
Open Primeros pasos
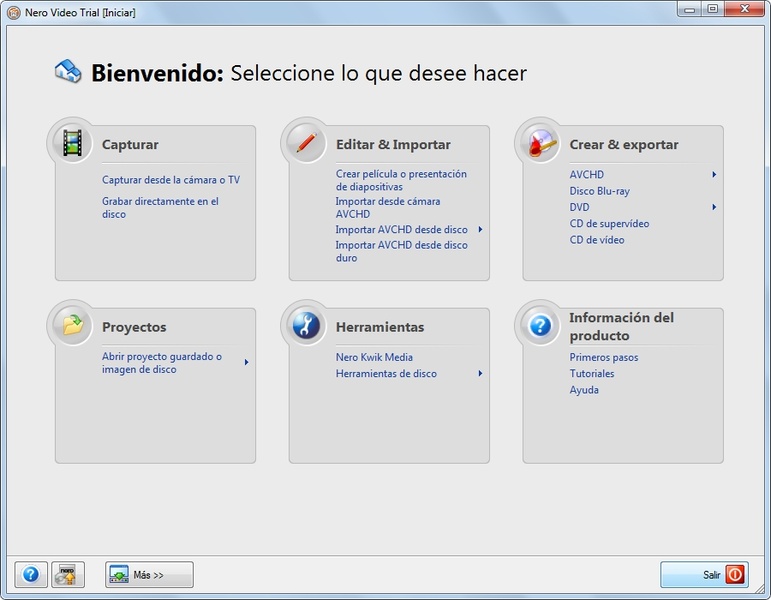coord(604,358)
